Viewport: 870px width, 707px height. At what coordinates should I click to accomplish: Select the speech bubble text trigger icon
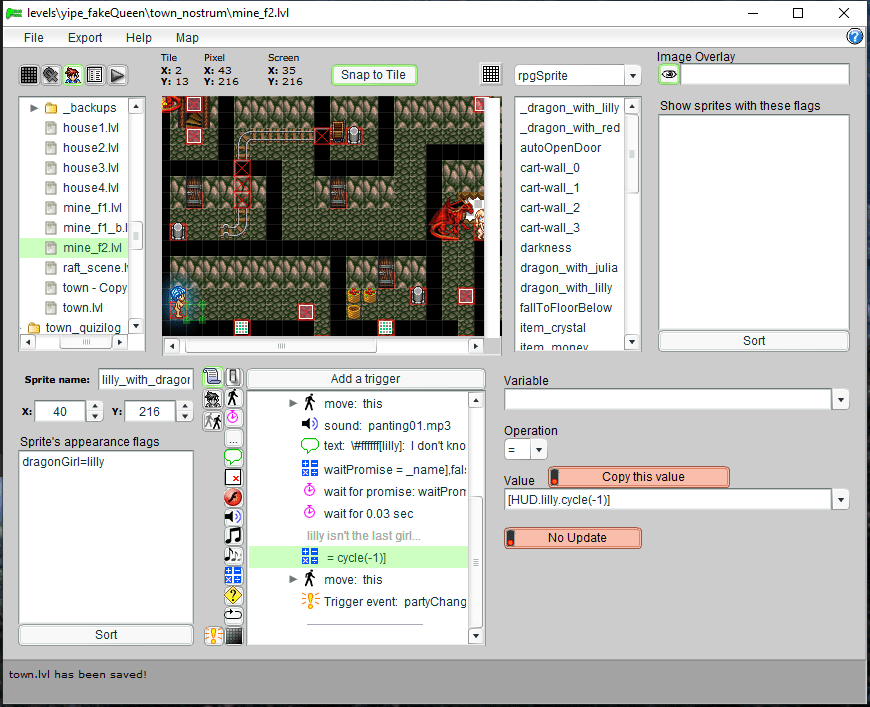233,457
